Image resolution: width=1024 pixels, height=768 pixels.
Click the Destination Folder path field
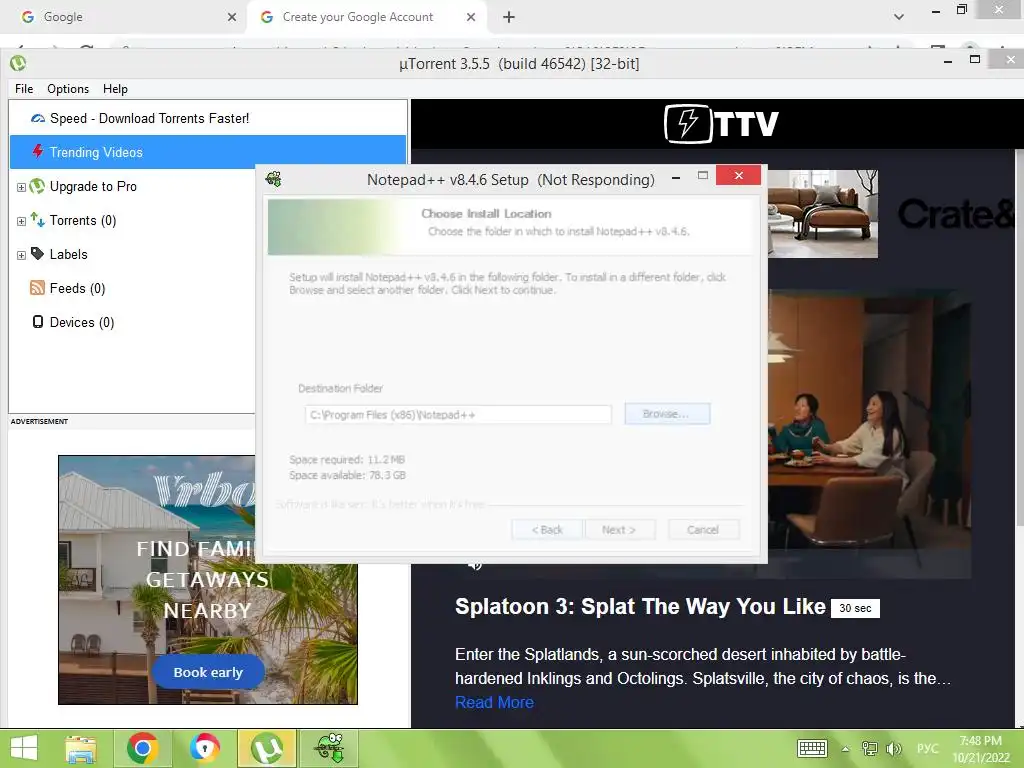tap(458, 415)
